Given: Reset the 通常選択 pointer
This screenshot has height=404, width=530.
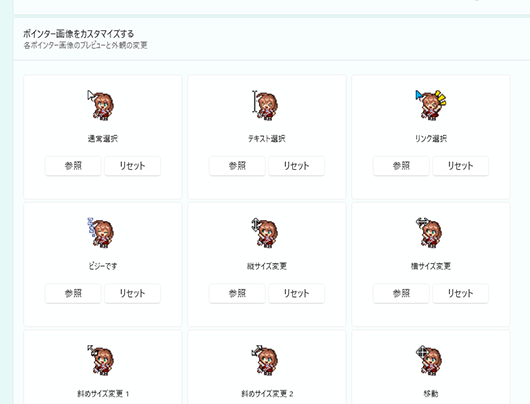Looking at the screenshot, I should 132,166.
